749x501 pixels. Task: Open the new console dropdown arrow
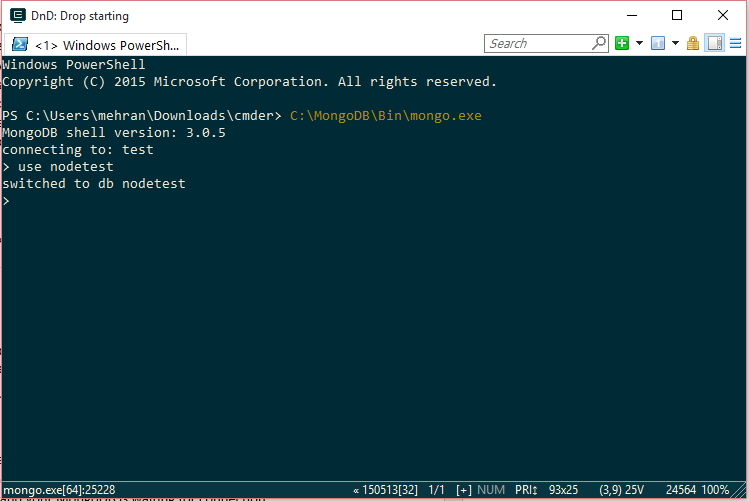tap(639, 43)
